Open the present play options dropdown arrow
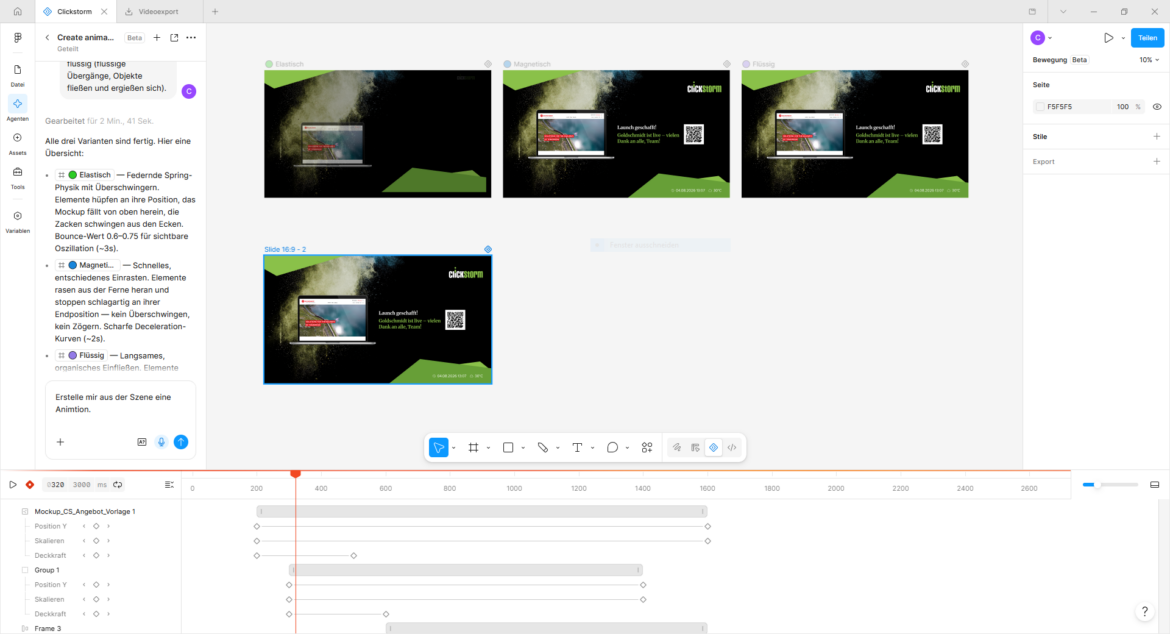This screenshot has width=1170, height=634. 1123,38
